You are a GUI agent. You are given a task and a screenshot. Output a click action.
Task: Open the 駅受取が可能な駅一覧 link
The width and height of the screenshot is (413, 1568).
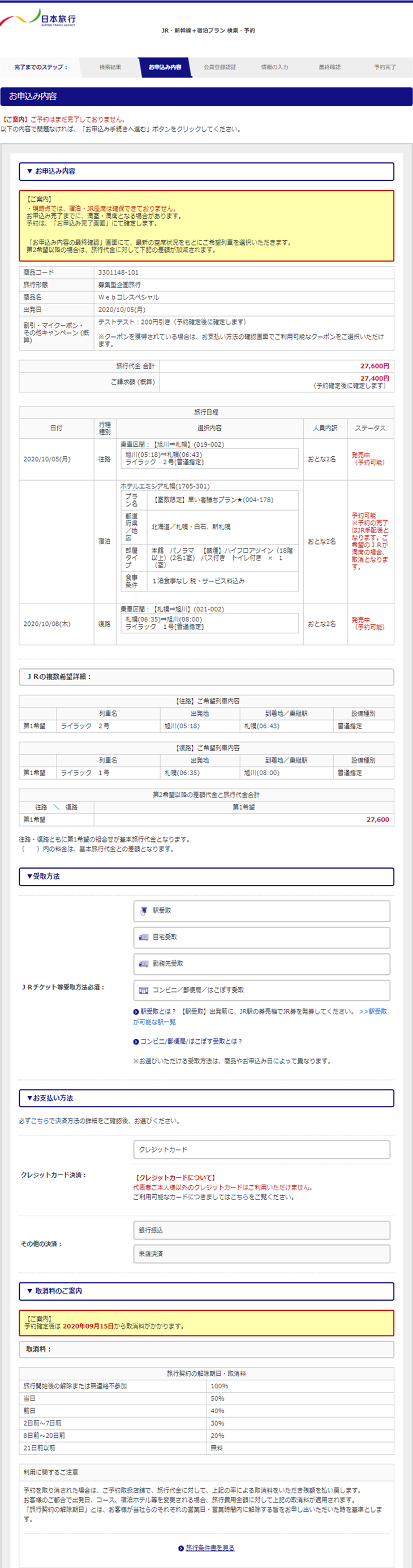click(x=154, y=1022)
